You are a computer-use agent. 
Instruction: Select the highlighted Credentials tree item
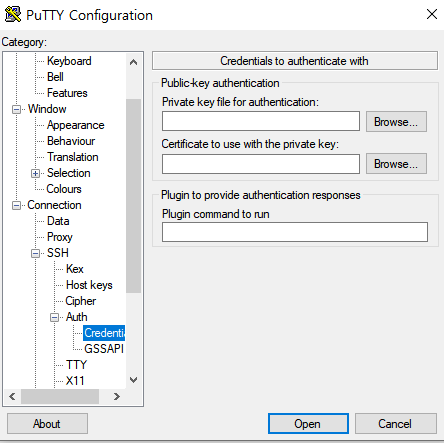pos(104,333)
